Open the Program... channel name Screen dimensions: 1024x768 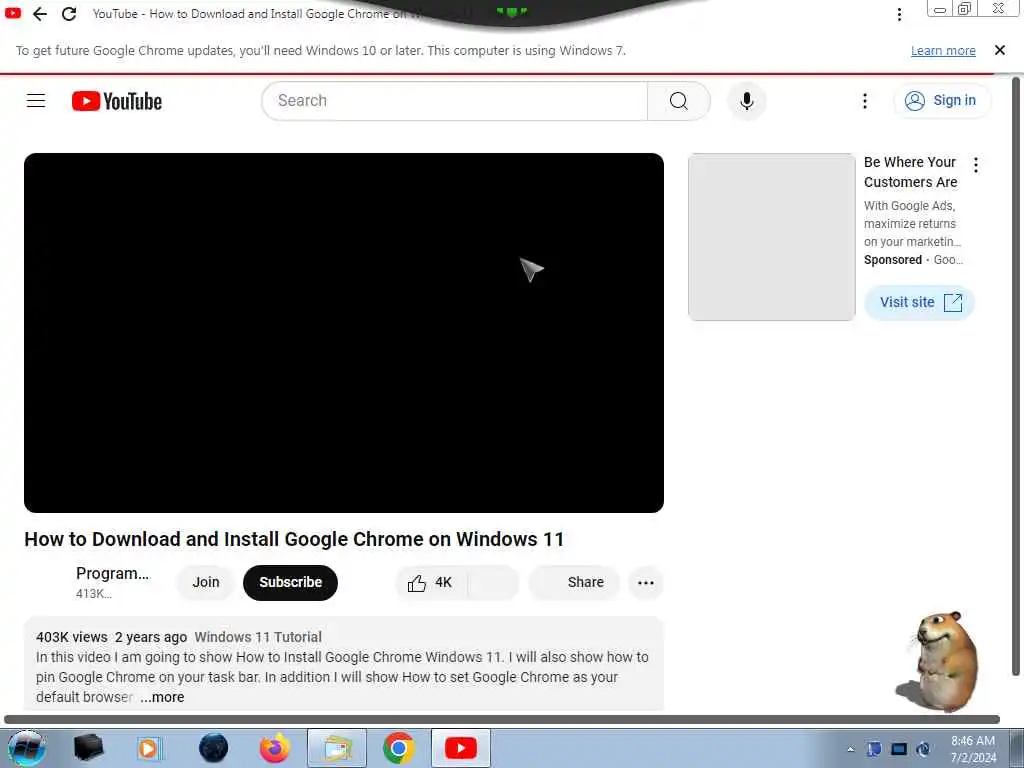[x=112, y=573]
